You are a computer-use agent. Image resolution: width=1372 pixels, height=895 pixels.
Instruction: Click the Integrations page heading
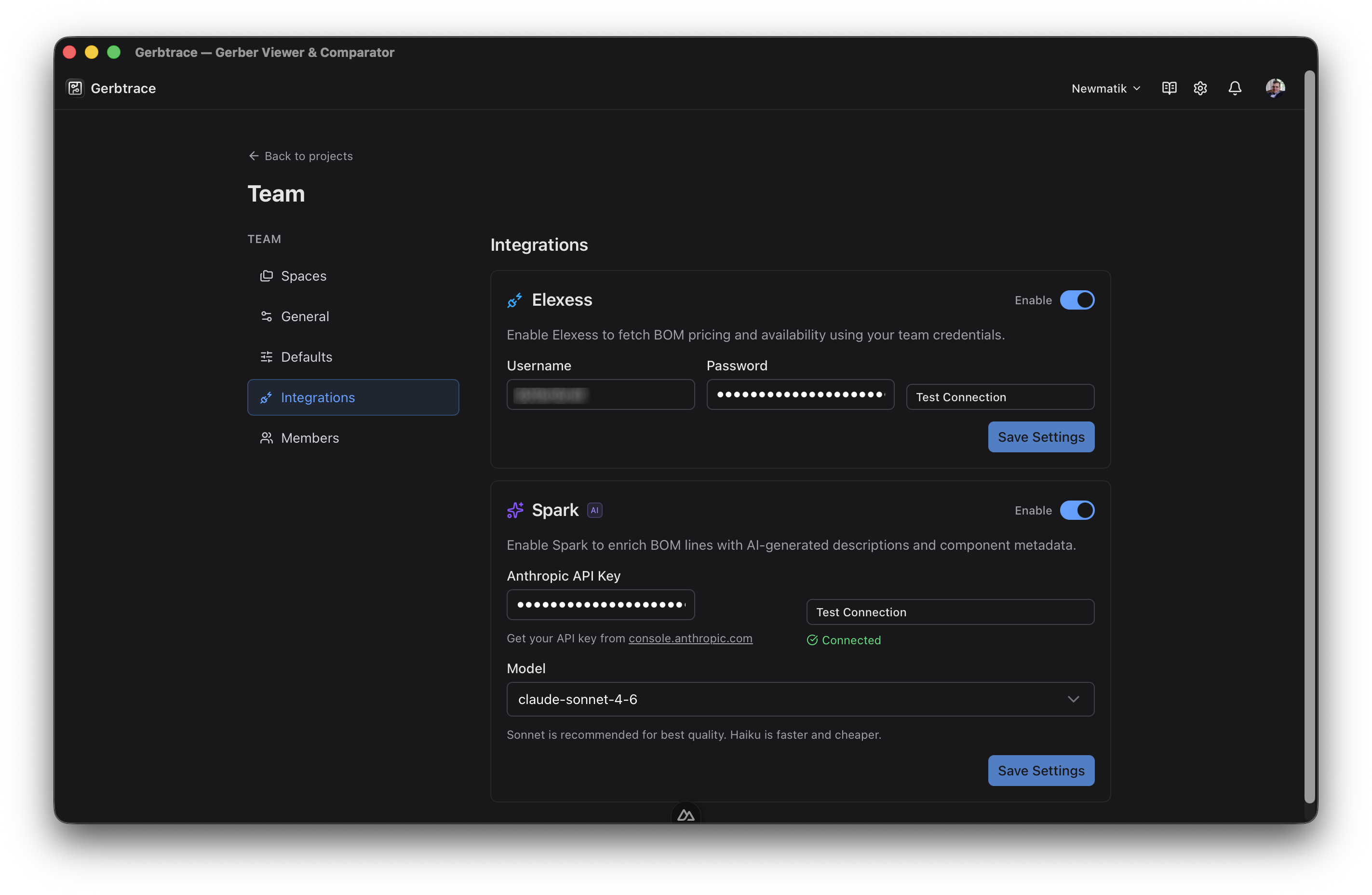point(539,244)
